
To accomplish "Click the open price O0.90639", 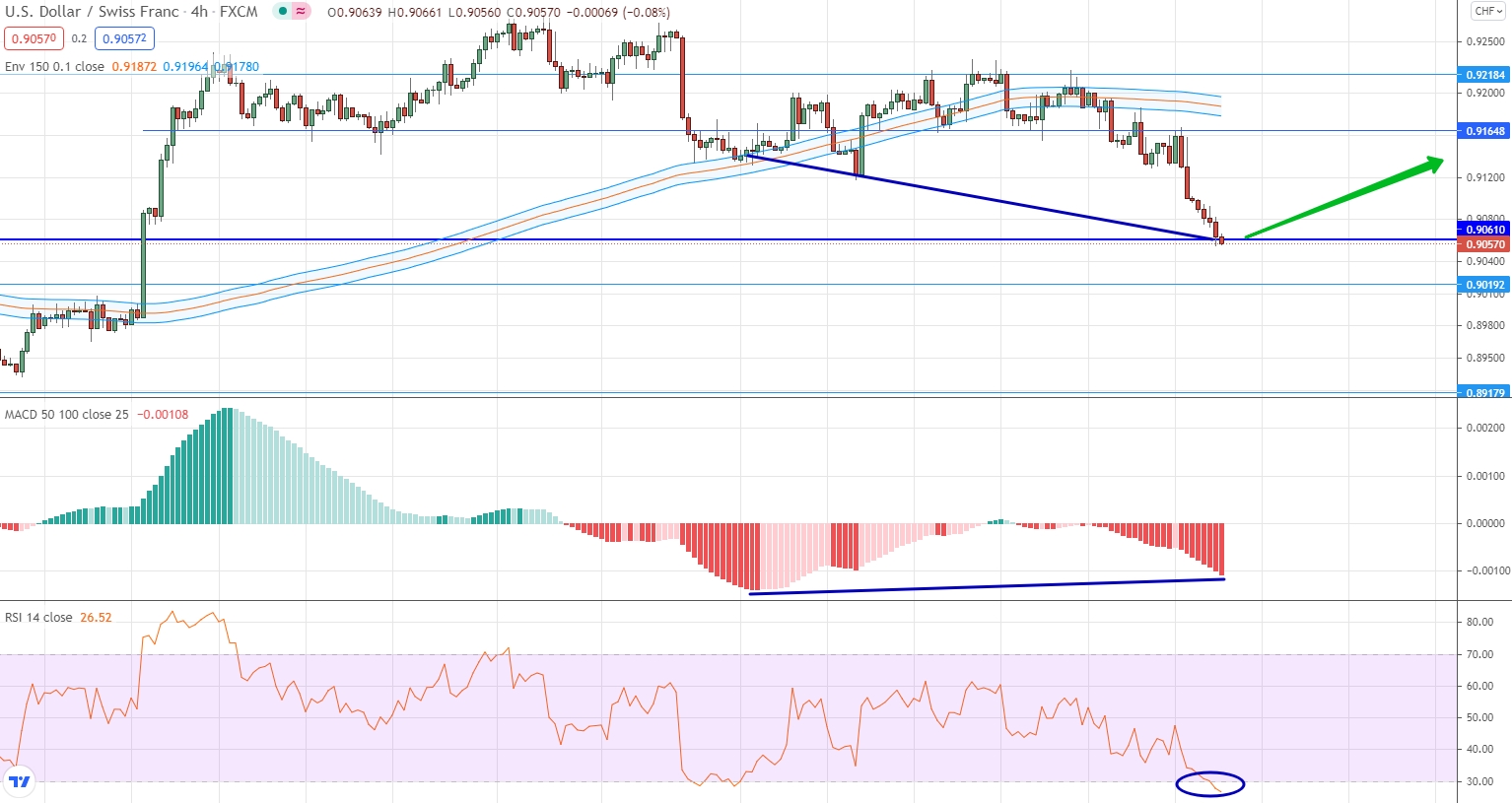I will [356, 13].
